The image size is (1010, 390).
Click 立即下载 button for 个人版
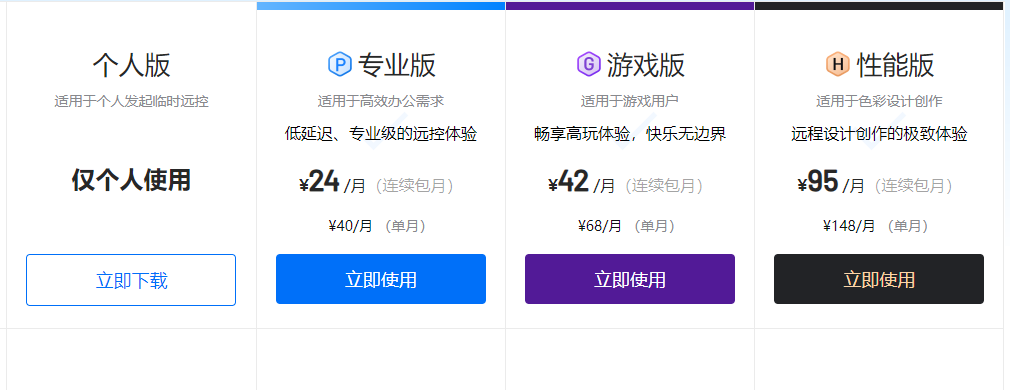tap(131, 280)
